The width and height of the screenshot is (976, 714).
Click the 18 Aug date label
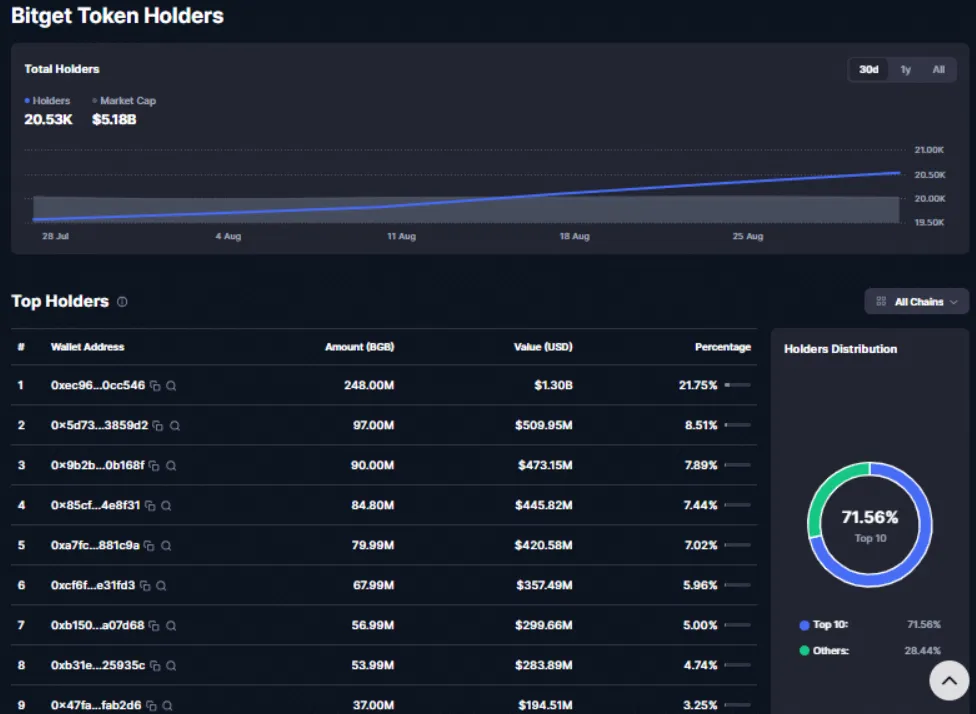[575, 236]
